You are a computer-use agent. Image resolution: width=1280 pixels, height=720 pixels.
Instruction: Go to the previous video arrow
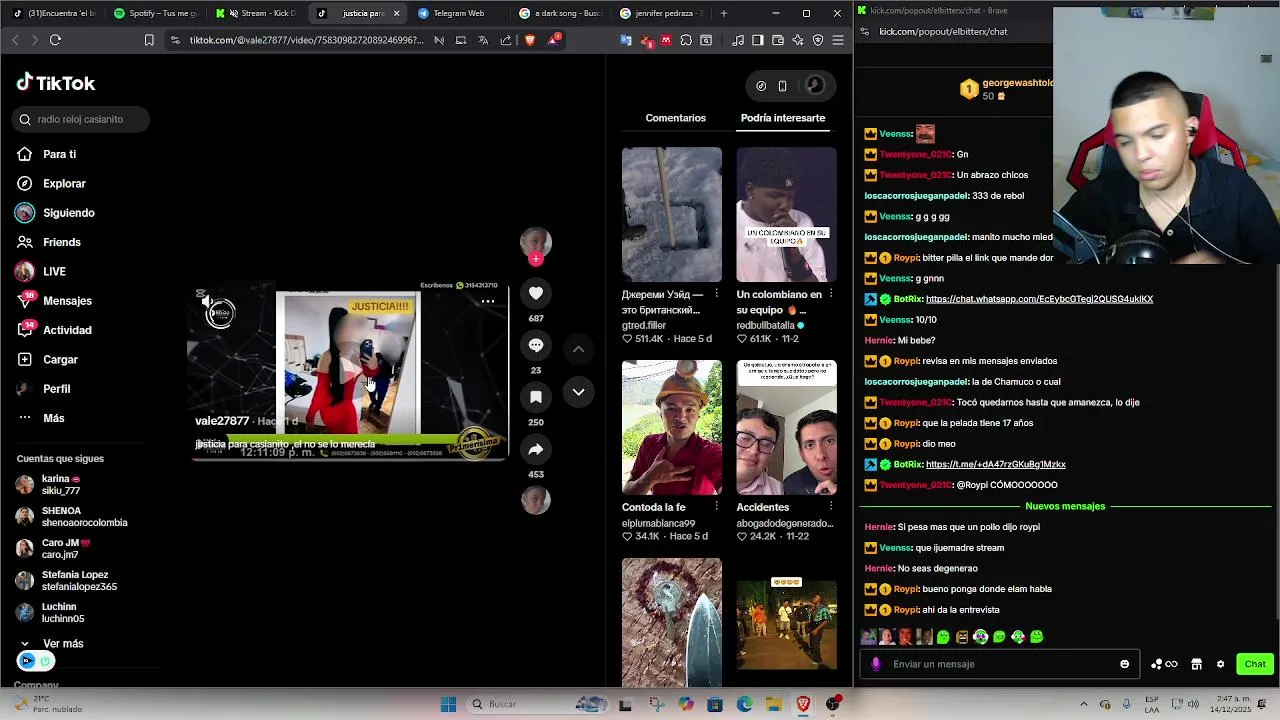(x=578, y=349)
